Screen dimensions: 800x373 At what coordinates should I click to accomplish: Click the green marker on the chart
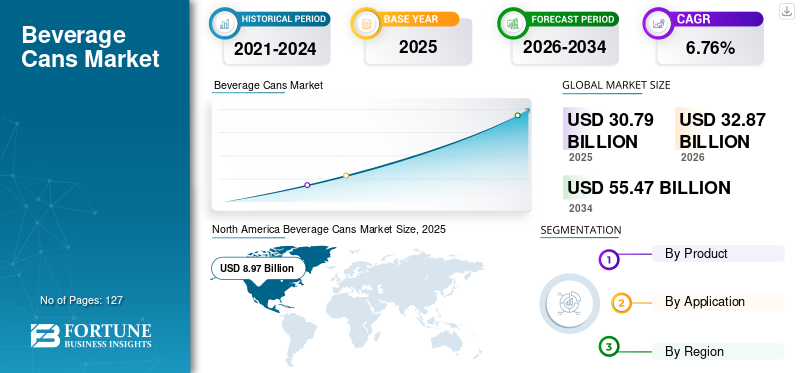click(517, 115)
